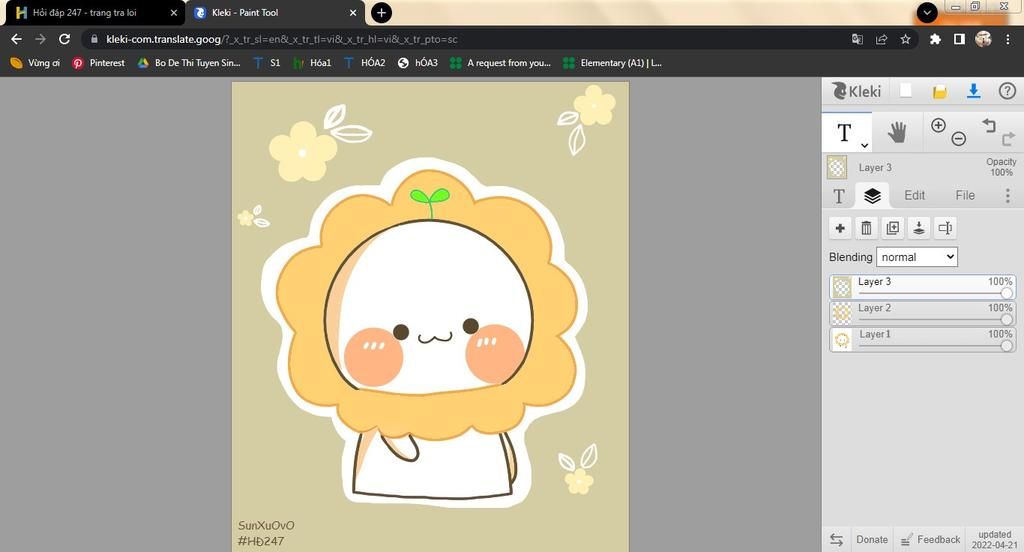1024x552 pixels.
Task: Open the Google Translate icon in address bar
Action: (x=857, y=39)
